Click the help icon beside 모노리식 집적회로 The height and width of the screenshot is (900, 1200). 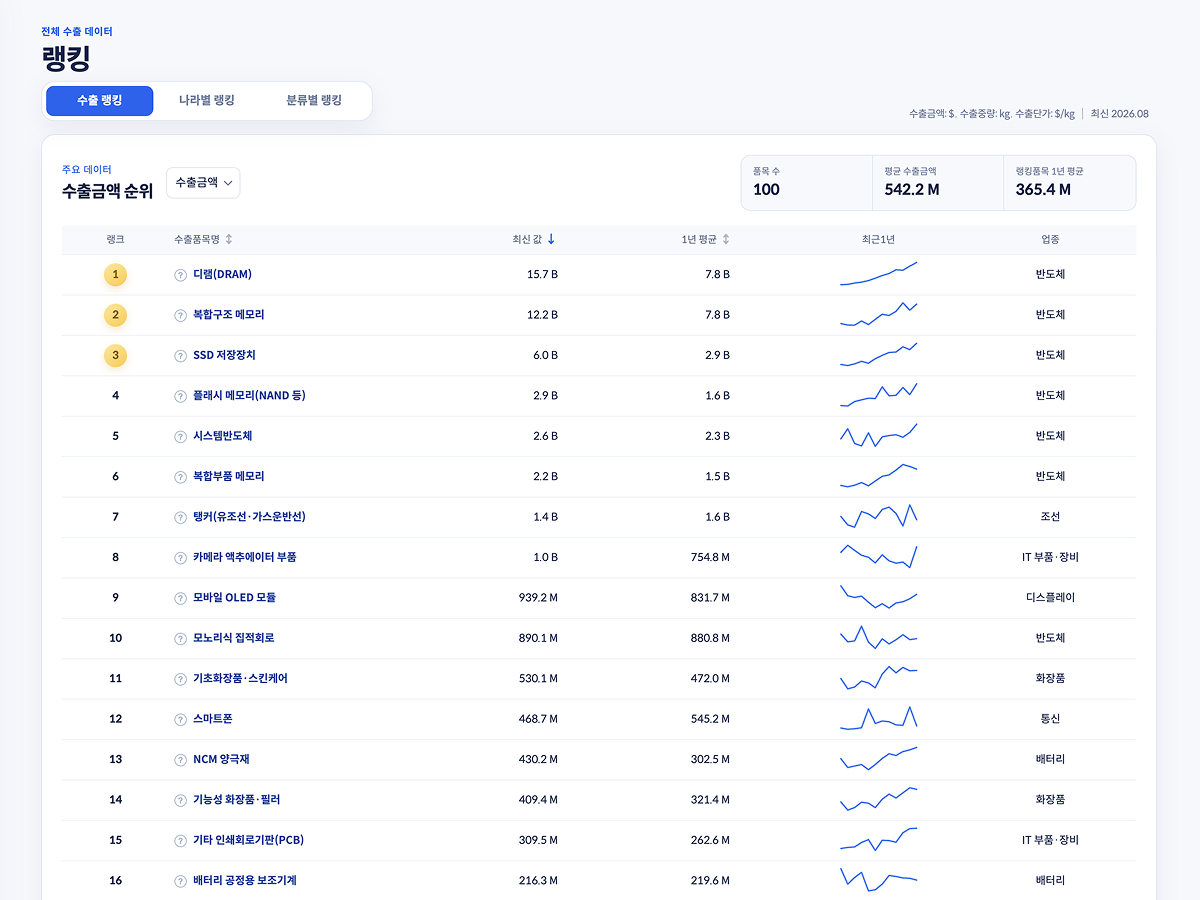tap(181, 639)
